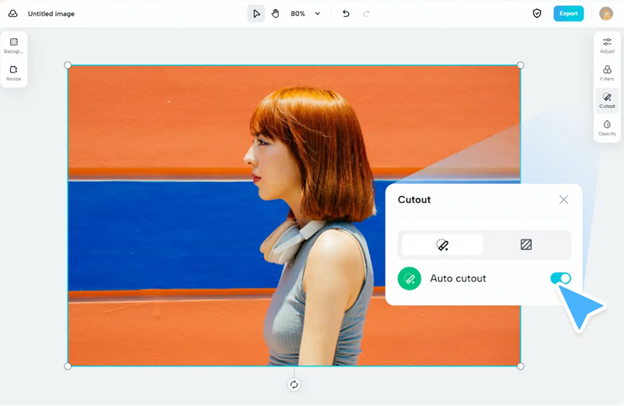
Task: Close the Cutout panel
Action: [564, 200]
